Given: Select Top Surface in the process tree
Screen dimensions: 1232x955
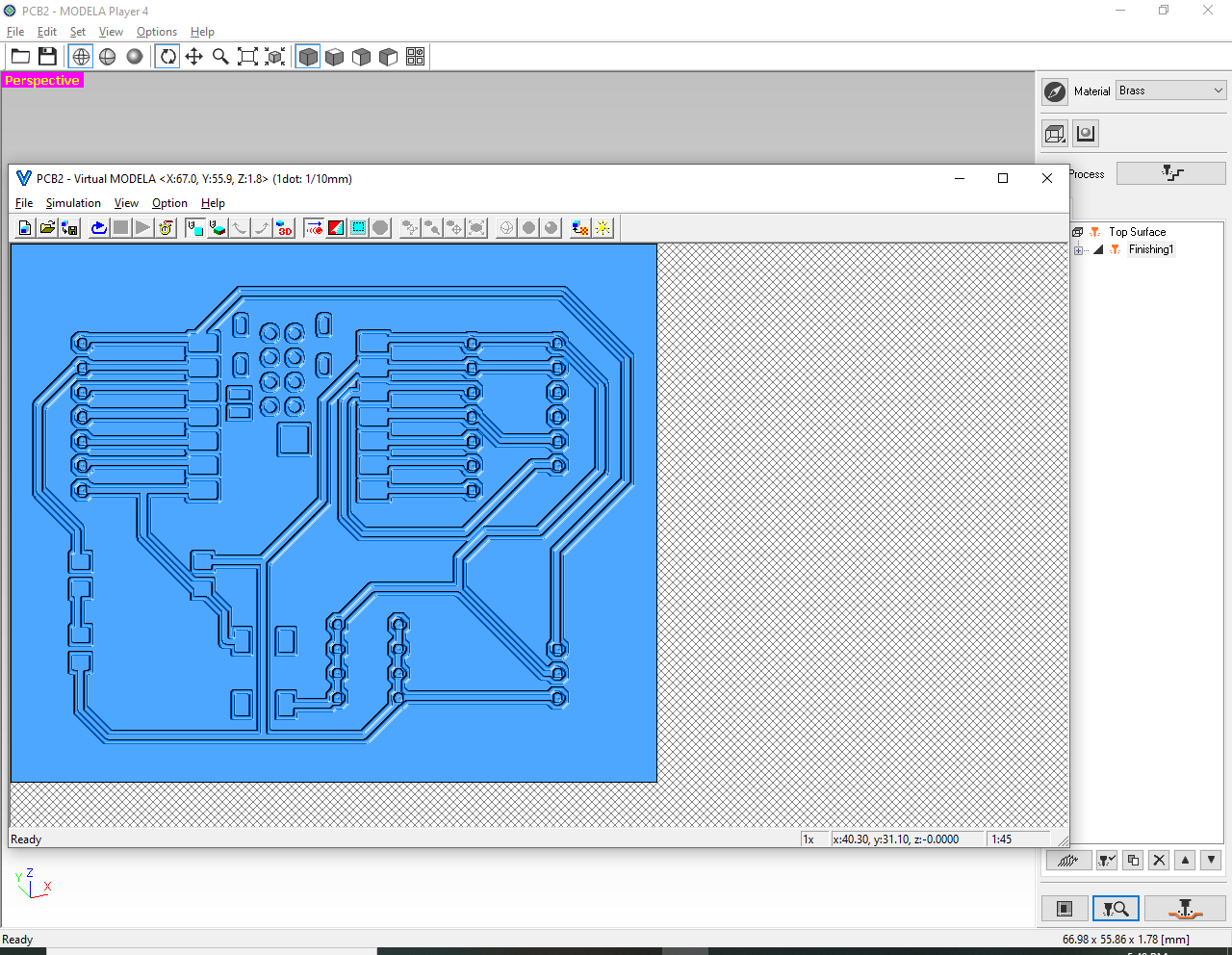Looking at the screenshot, I should [1138, 231].
